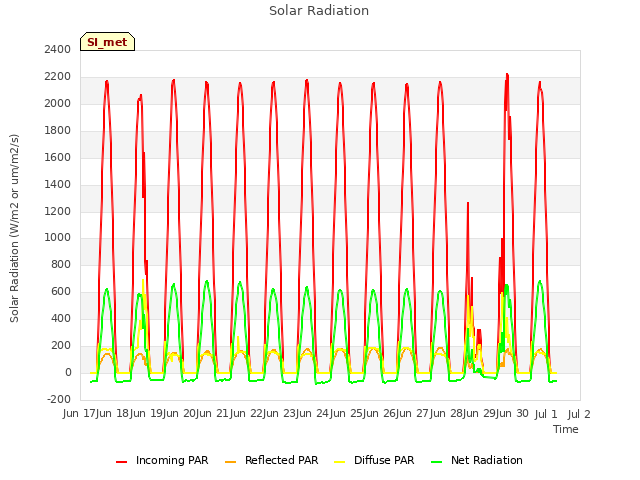This screenshot has width=640, height=480.
Task: Click the 23Jun x-axis tick label
Action: [298, 414]
